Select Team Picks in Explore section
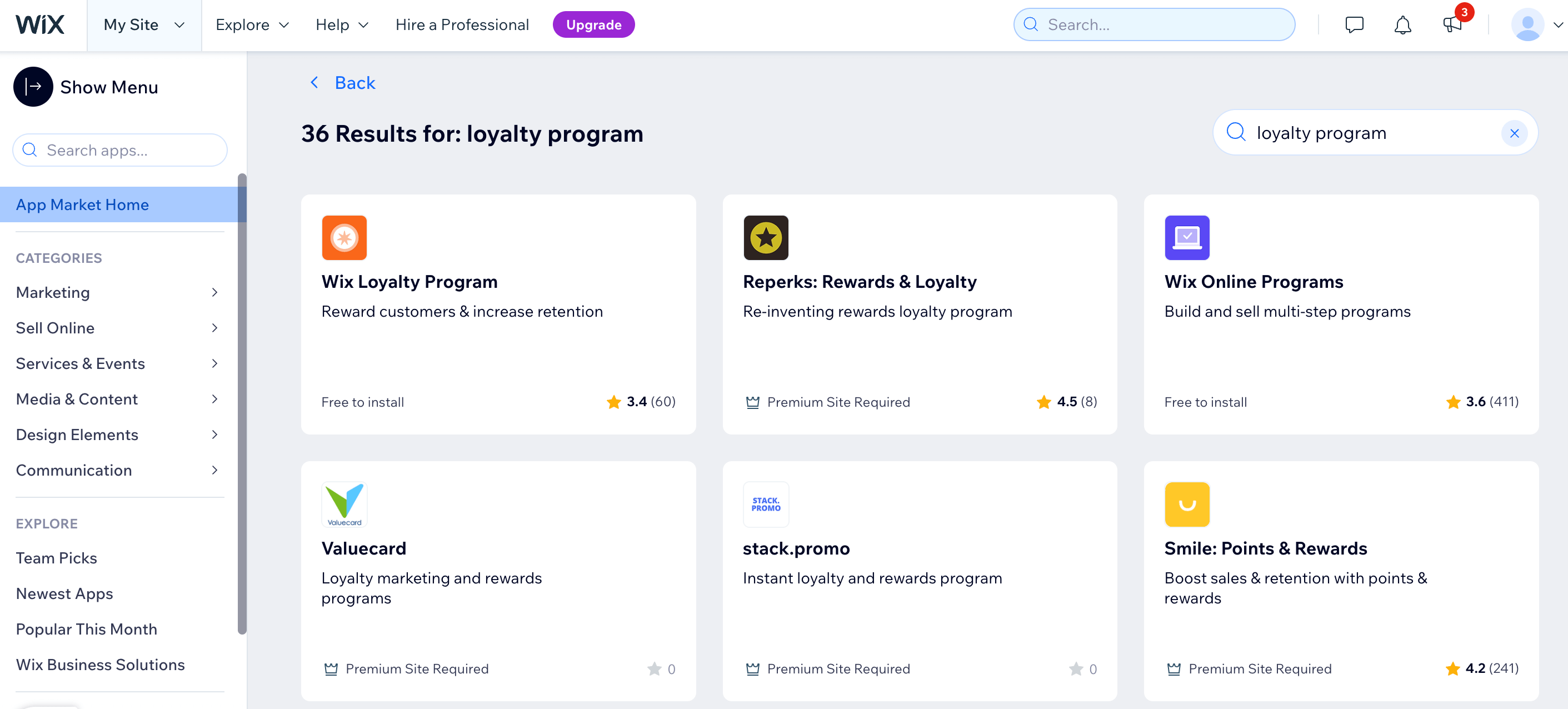 pos(56,557)
